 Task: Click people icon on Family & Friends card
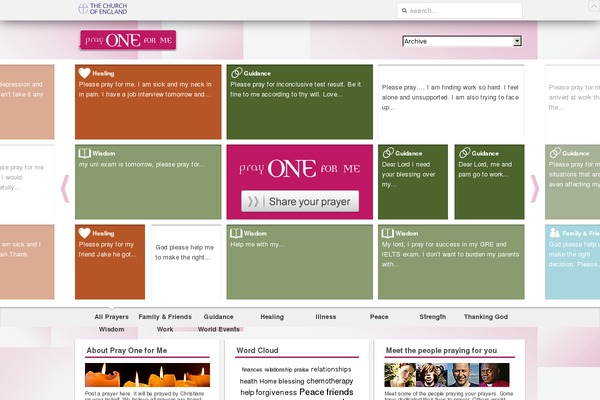(554, 233)
